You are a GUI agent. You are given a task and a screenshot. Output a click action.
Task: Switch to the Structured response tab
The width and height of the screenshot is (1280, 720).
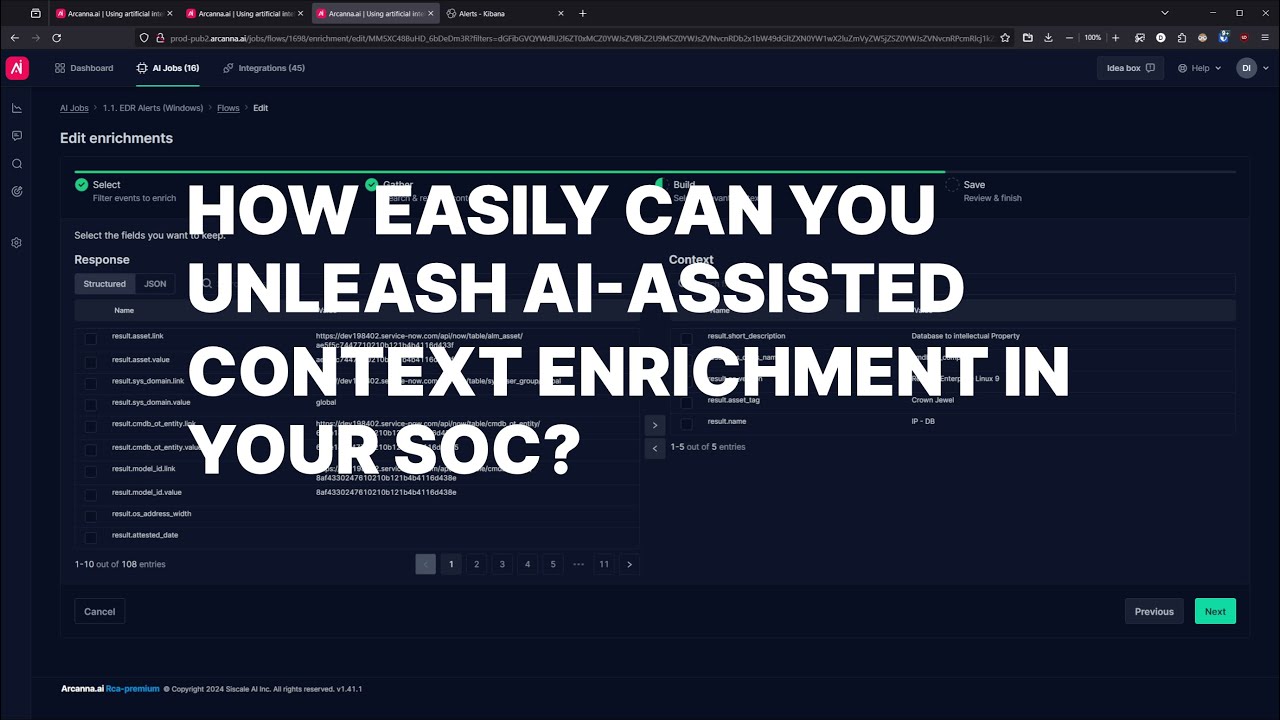pos(105,284)
